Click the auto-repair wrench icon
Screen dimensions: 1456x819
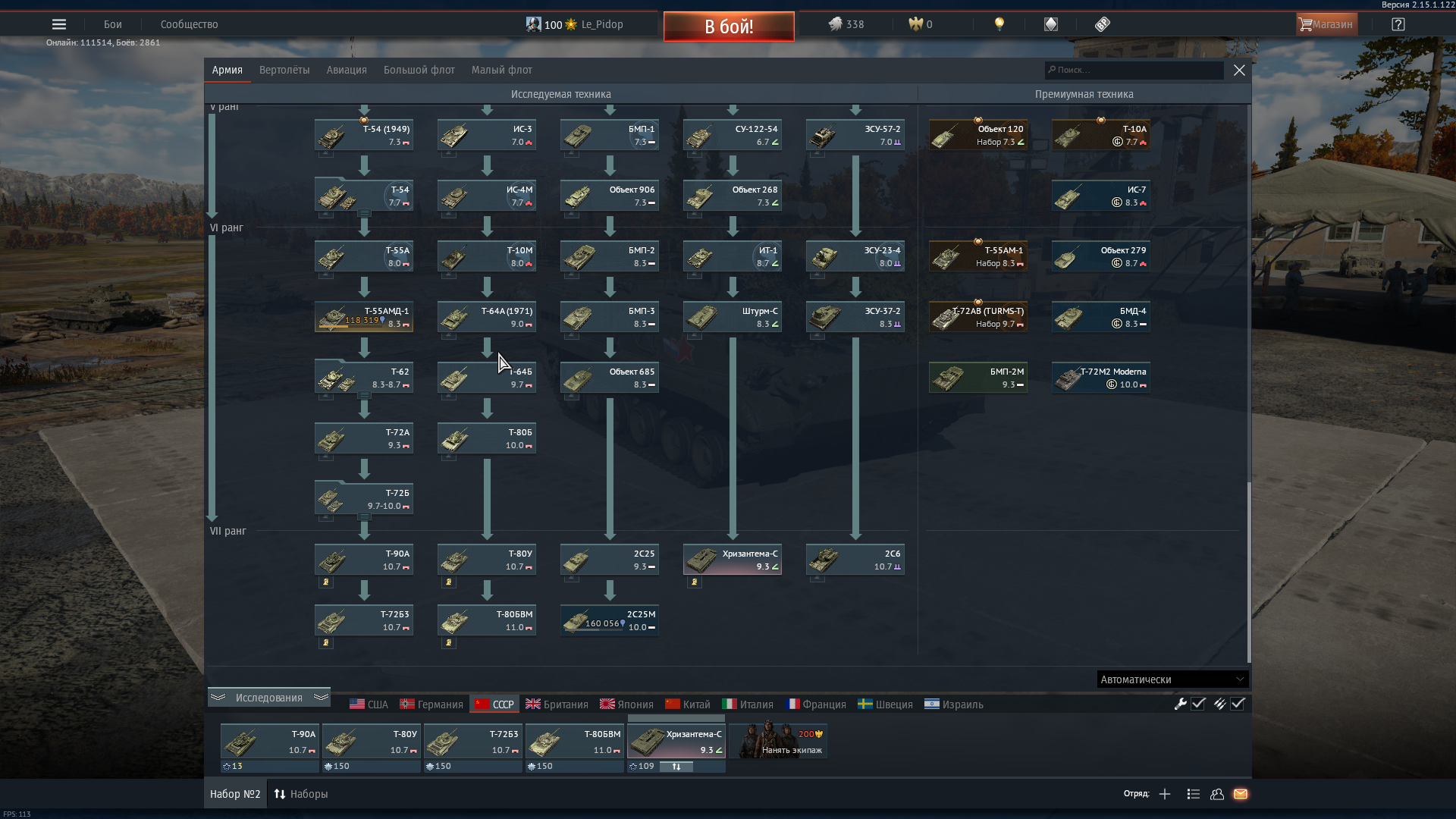pos(1181,704)
